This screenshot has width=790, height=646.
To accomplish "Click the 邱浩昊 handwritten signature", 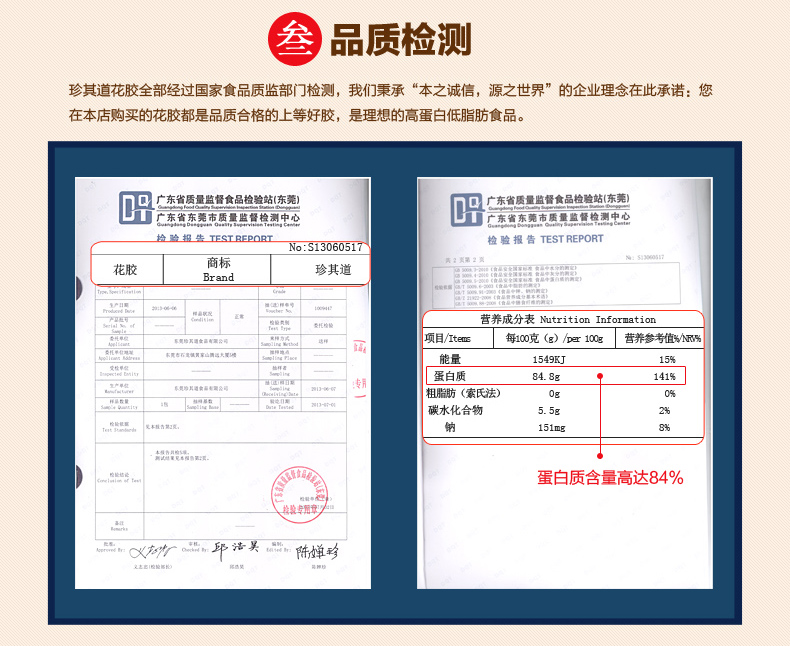I will pyautogui.click(x=235, y=550).
